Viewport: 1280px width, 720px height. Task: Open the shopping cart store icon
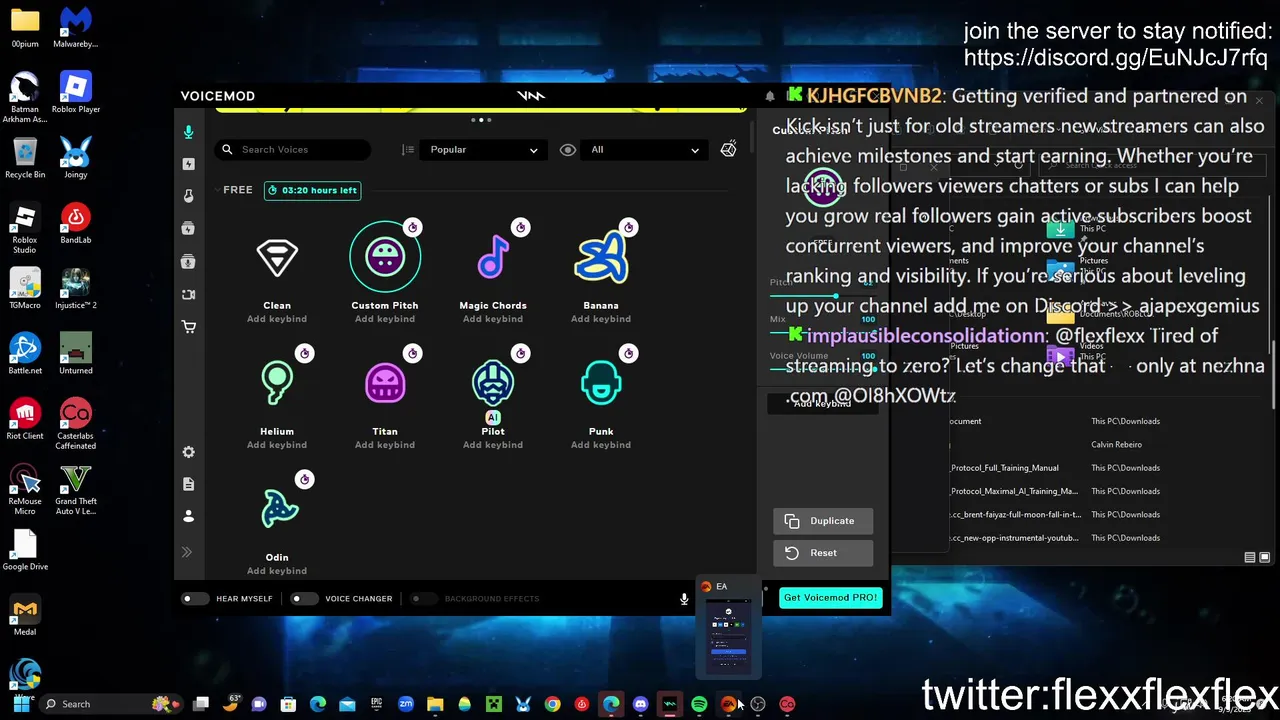pyautogui.click(x=188, y=327)
